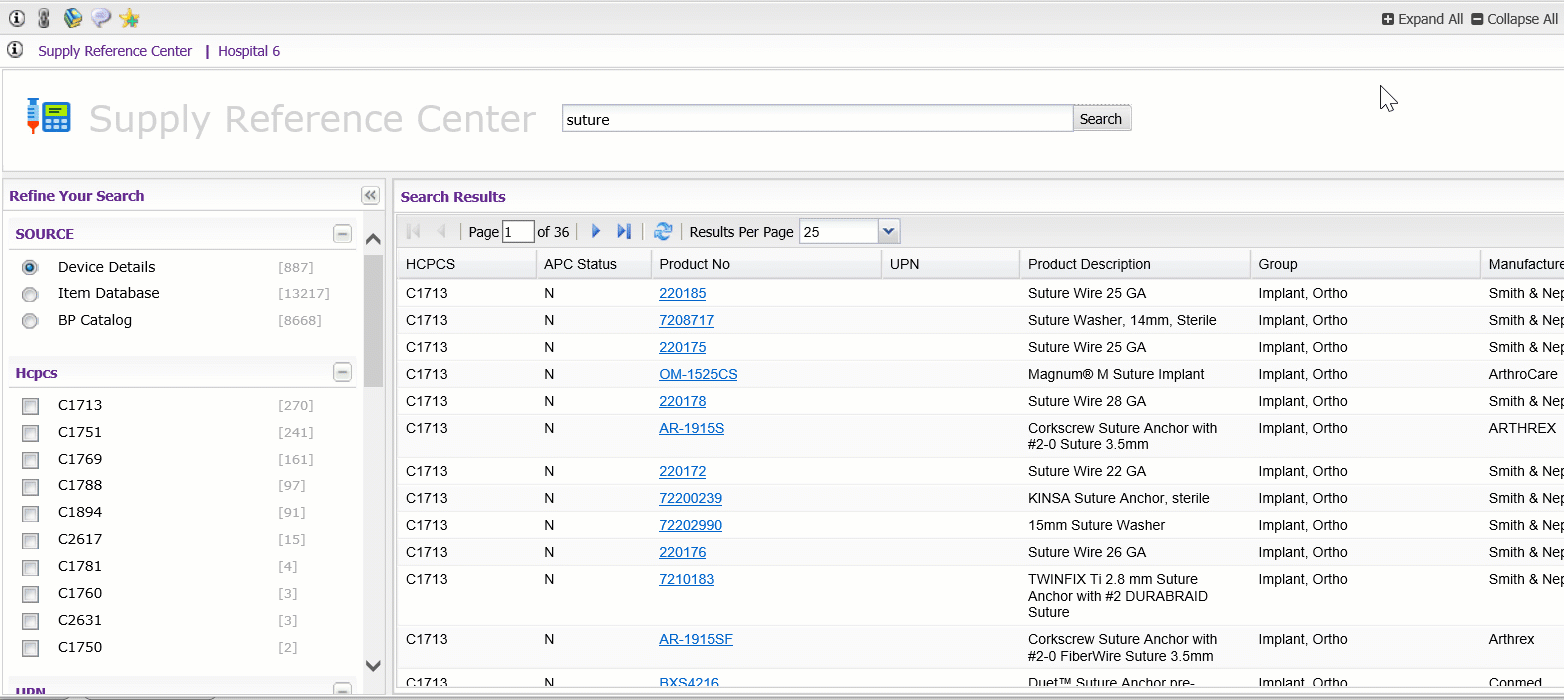Collapse the Refine Your Search panel
This screenshot has height=700, width=1564.
pyautogui.click(x=370, y=195)
